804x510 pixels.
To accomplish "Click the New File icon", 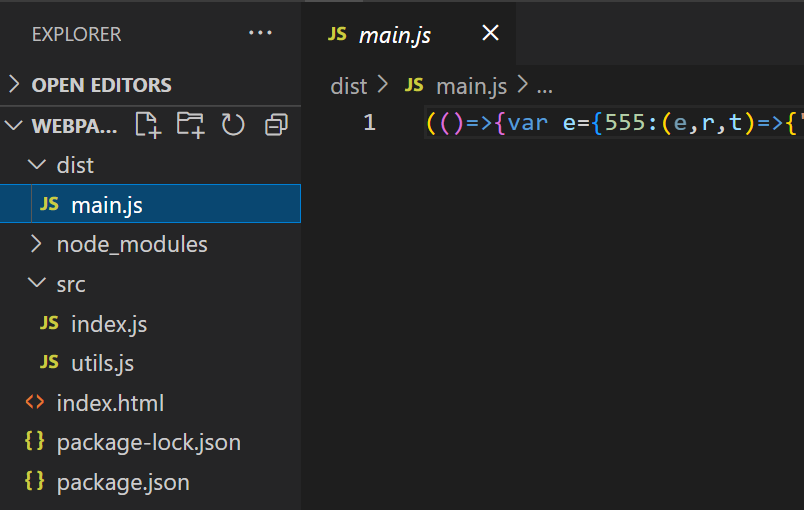I will (x=148, y=125).
